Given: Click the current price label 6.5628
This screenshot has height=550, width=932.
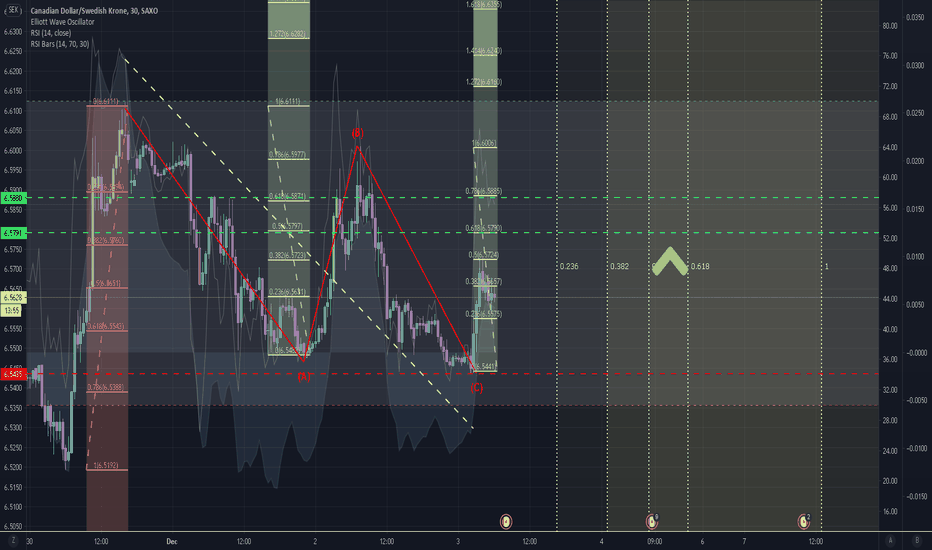Looking at the screenshot, I should (13, 297).
